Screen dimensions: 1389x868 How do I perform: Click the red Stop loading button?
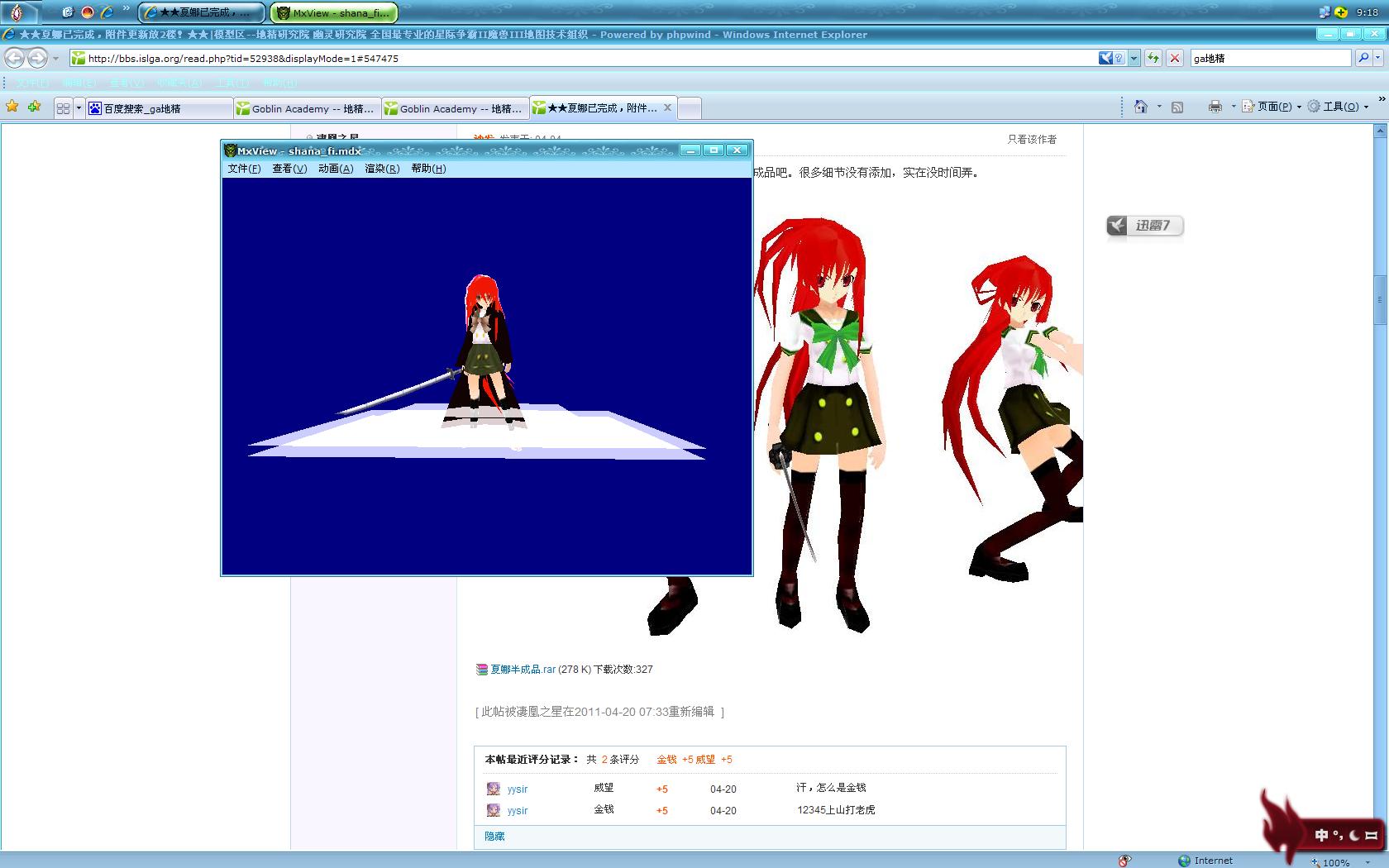(1174, 59)
